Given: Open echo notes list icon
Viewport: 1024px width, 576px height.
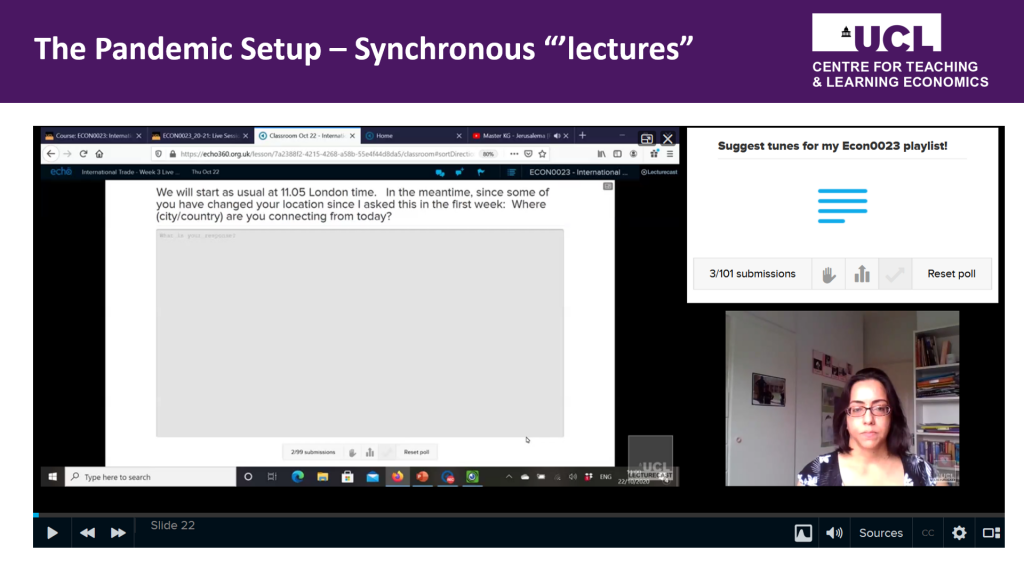Looking at the screenshot, I should point(511,172).
